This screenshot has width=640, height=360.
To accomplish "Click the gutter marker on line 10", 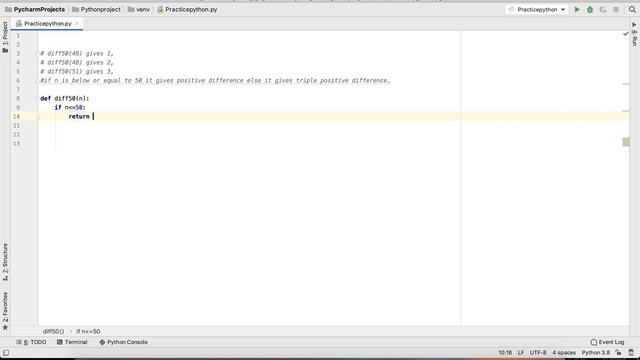I will pos(38,117).
